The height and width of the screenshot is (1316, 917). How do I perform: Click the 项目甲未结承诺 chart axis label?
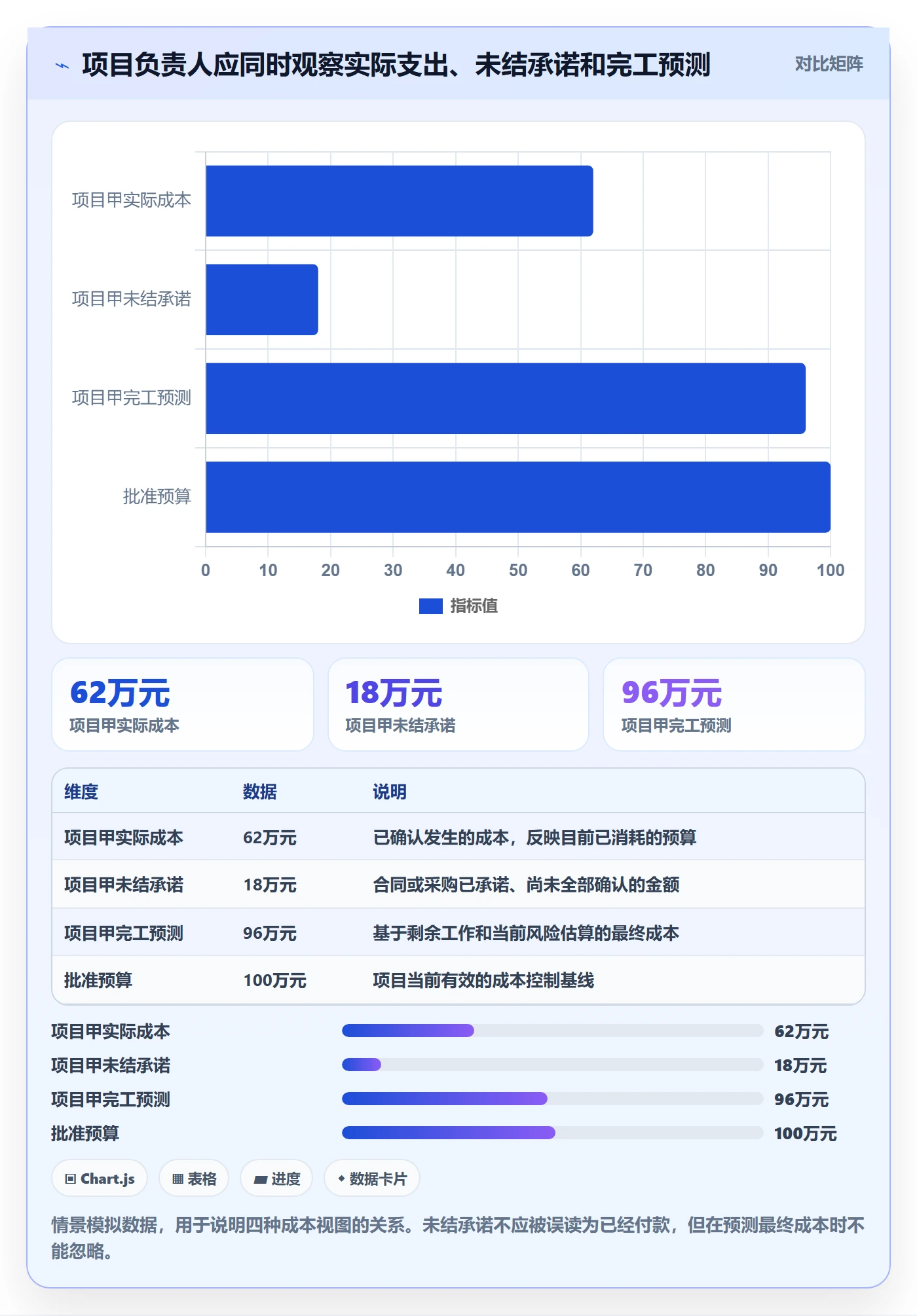coord(131,299)
